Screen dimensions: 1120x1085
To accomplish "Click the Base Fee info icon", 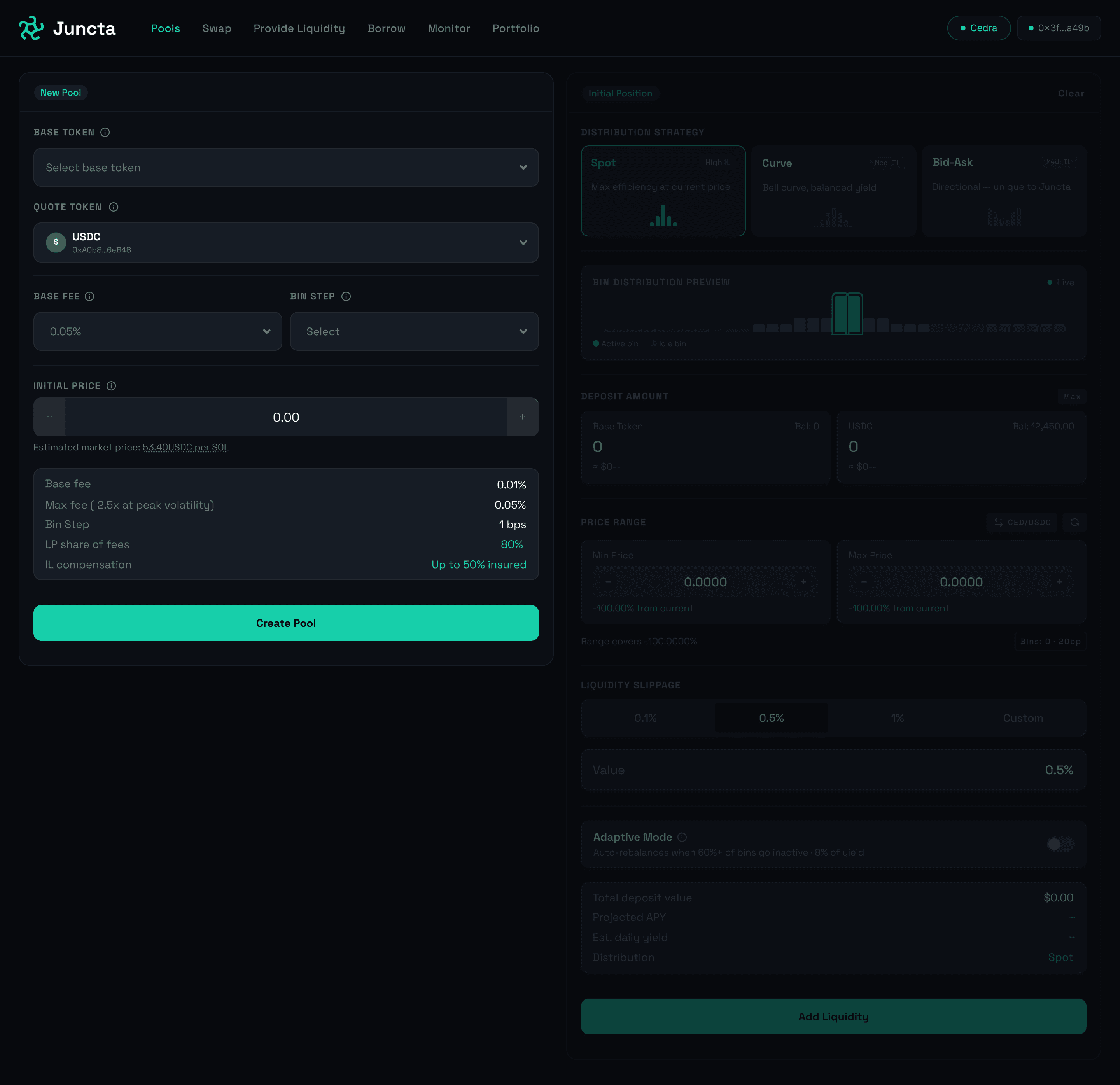I will [90, 296].
